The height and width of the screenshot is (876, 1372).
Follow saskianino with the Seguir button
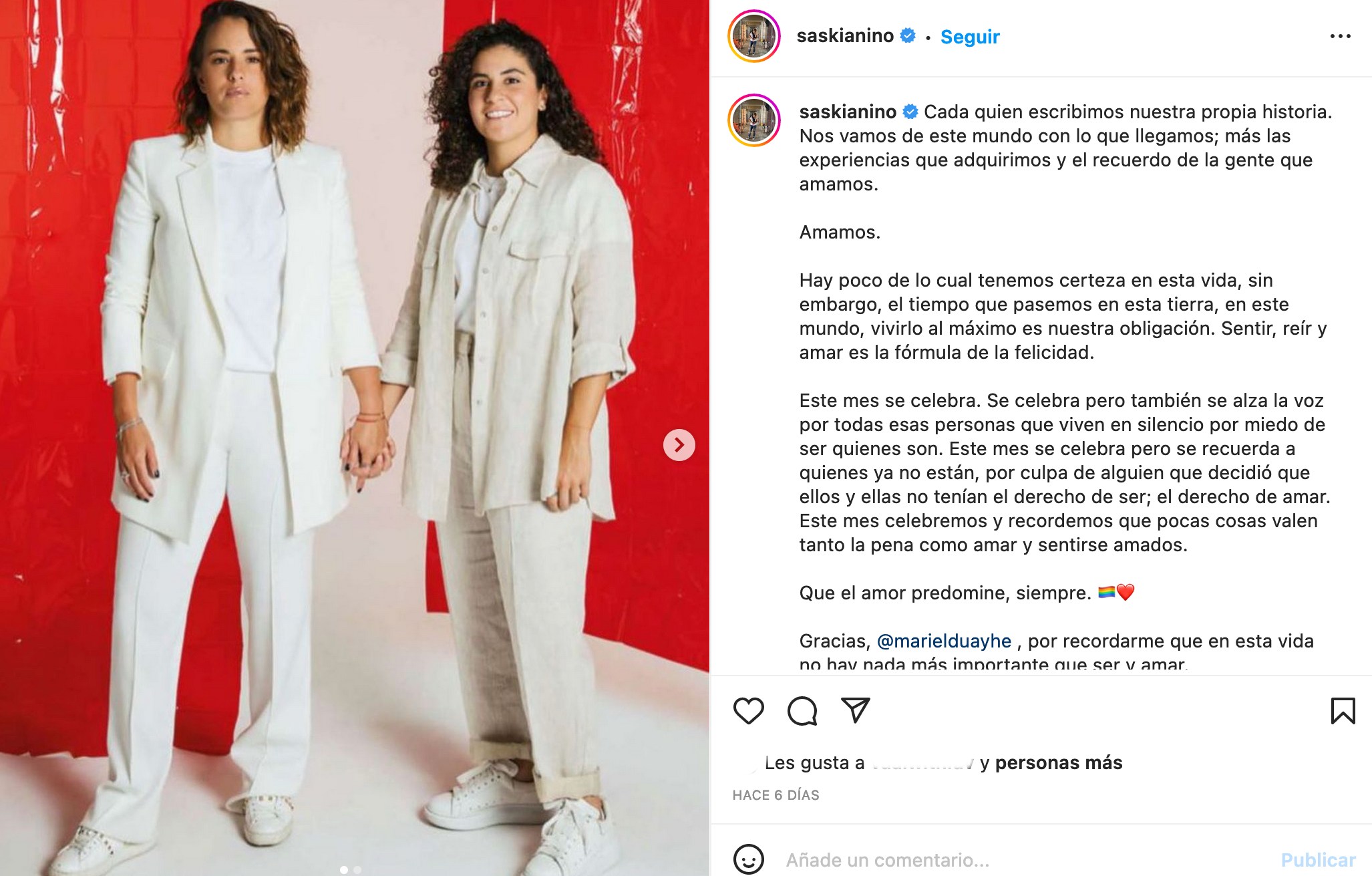point(970,37)
